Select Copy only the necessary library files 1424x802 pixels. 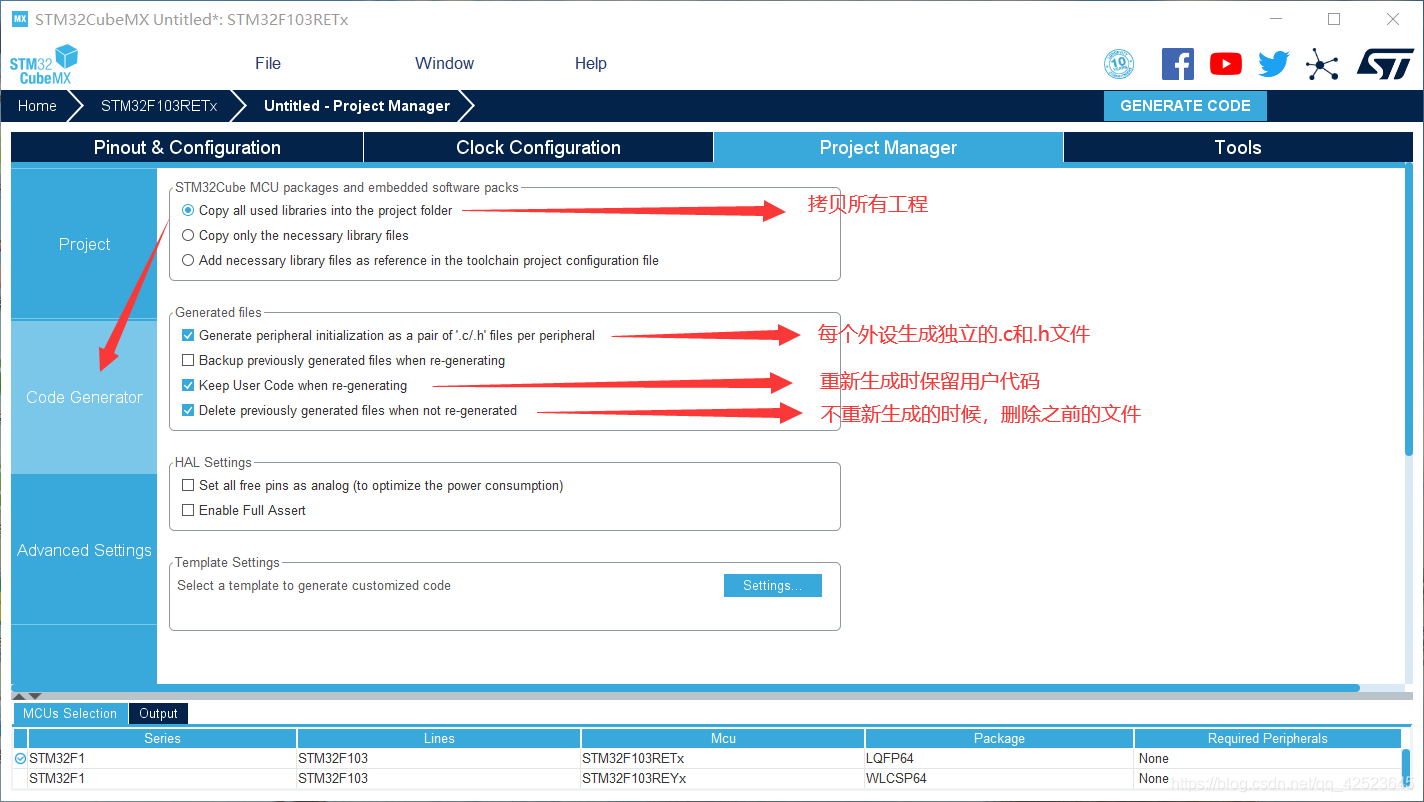[188, 236]
